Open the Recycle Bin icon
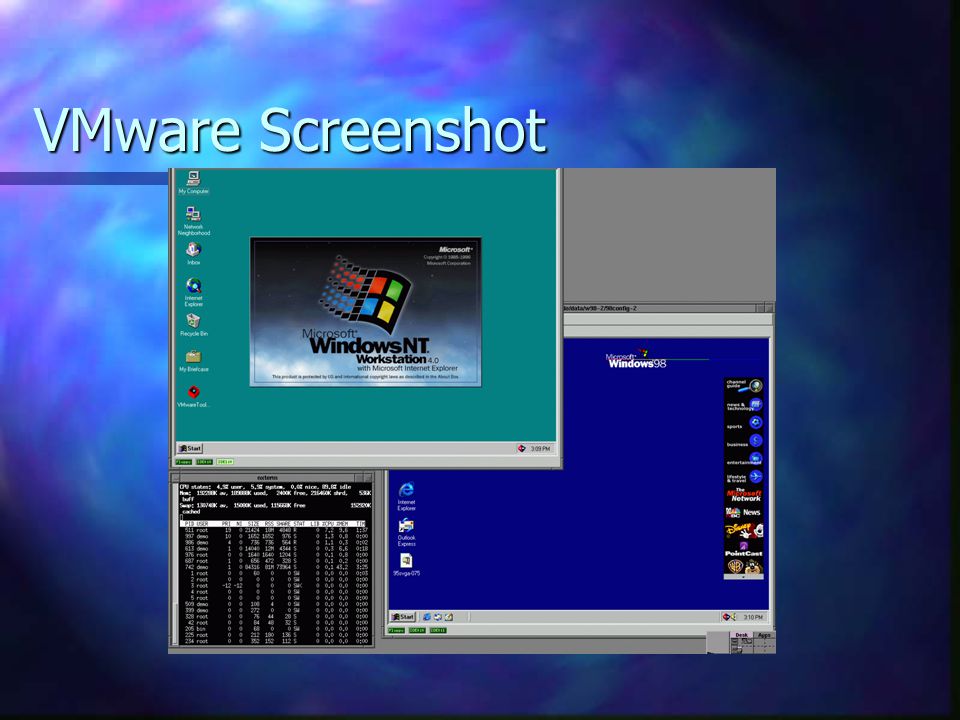 [x=193, y=325]
